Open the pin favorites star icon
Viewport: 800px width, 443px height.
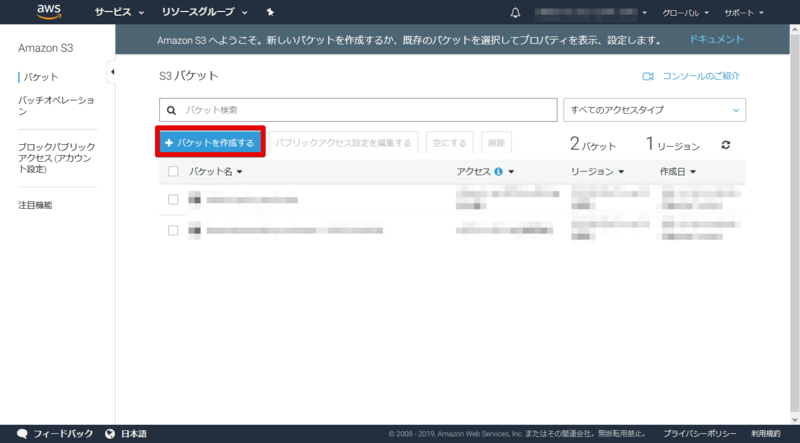coord(270,12)
